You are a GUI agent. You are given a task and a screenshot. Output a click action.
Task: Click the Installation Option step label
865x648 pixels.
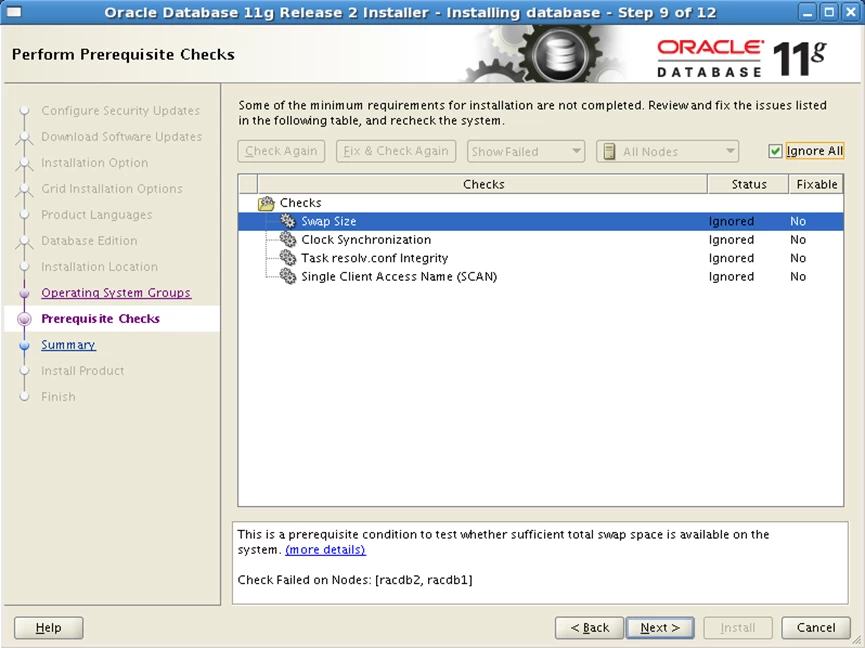tap(95, 163)
